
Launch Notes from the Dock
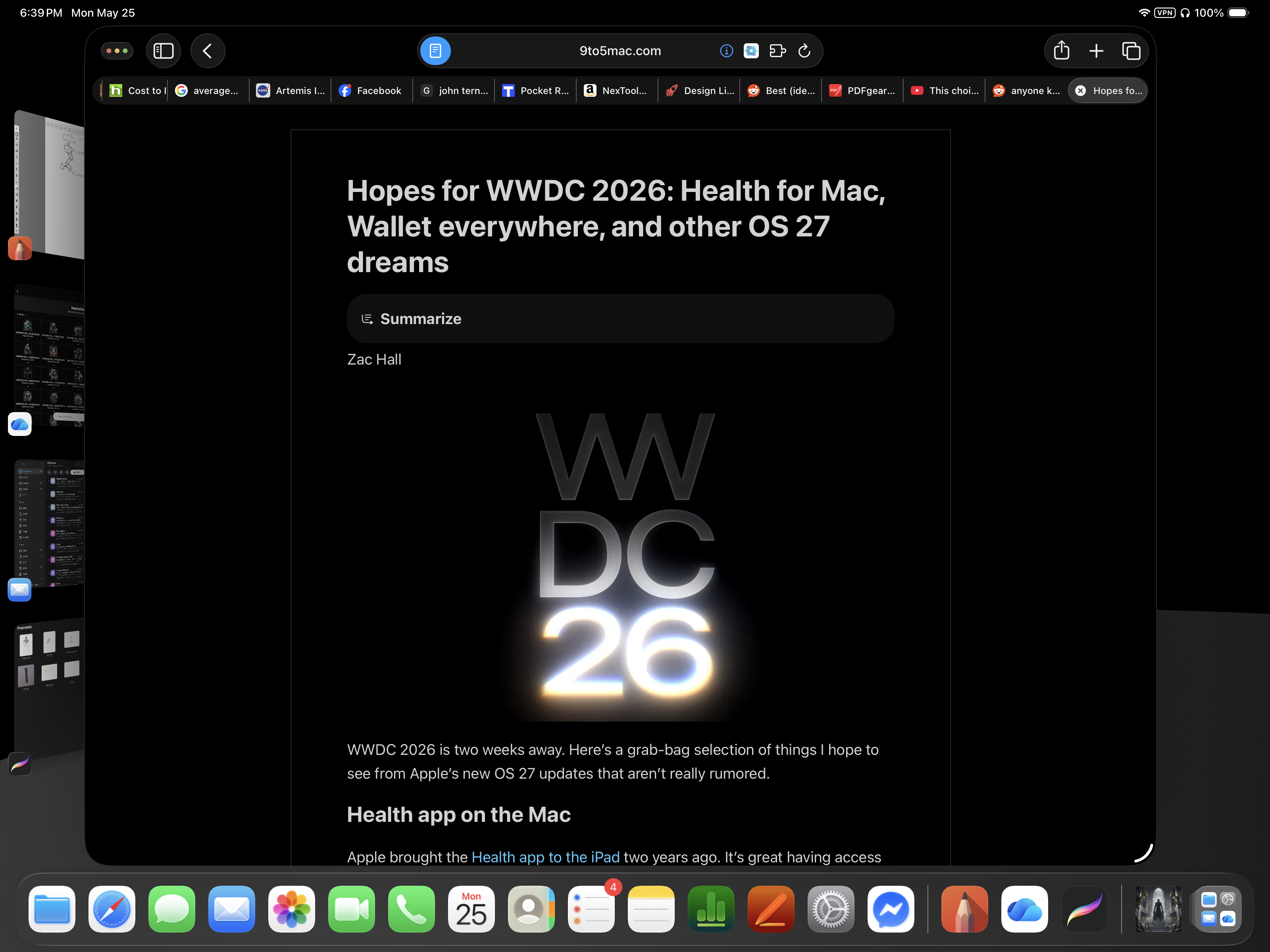click(651, 910)
